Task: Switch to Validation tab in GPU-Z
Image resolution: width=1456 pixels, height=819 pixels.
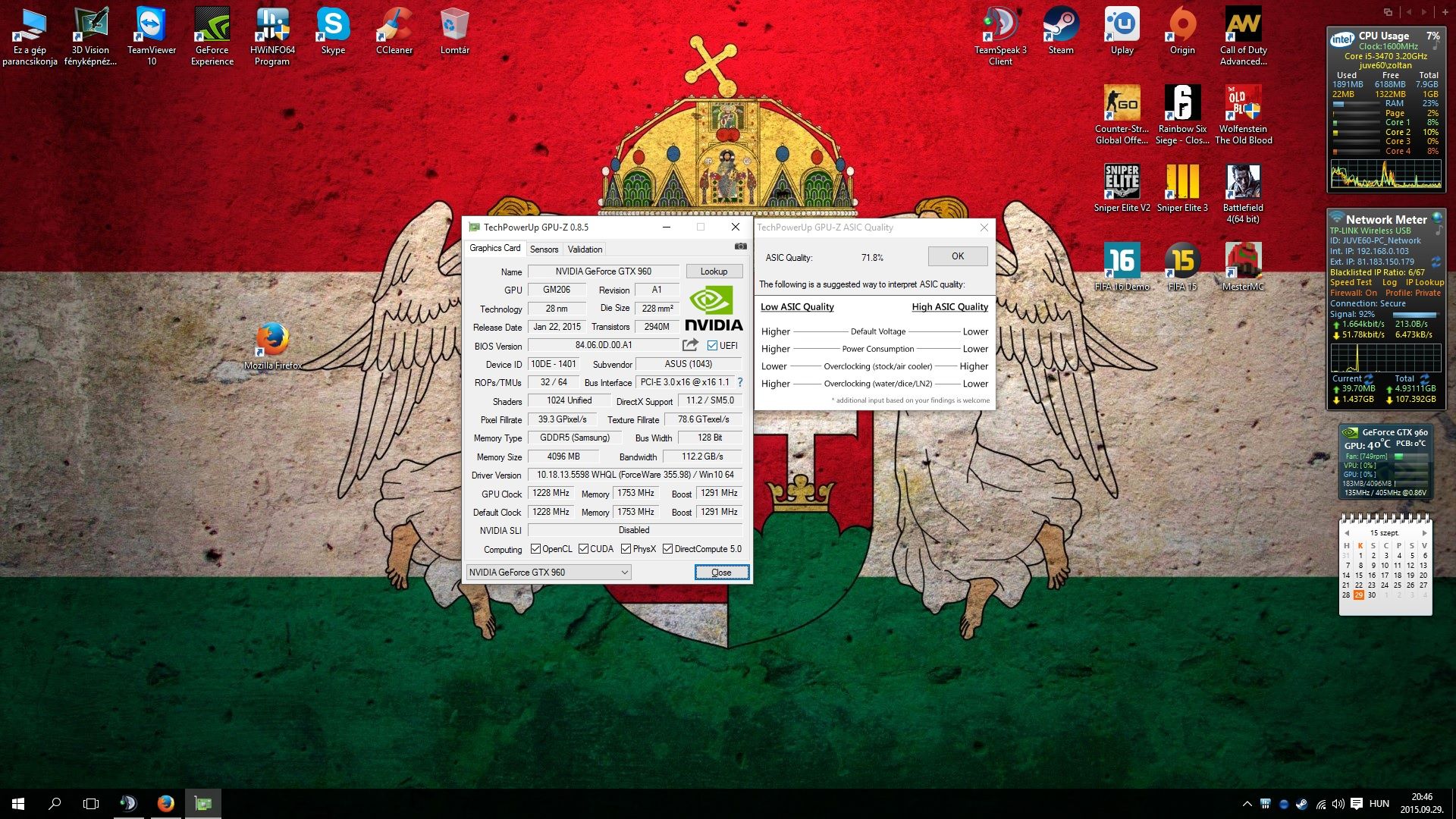Action: (x=585, y=249)
